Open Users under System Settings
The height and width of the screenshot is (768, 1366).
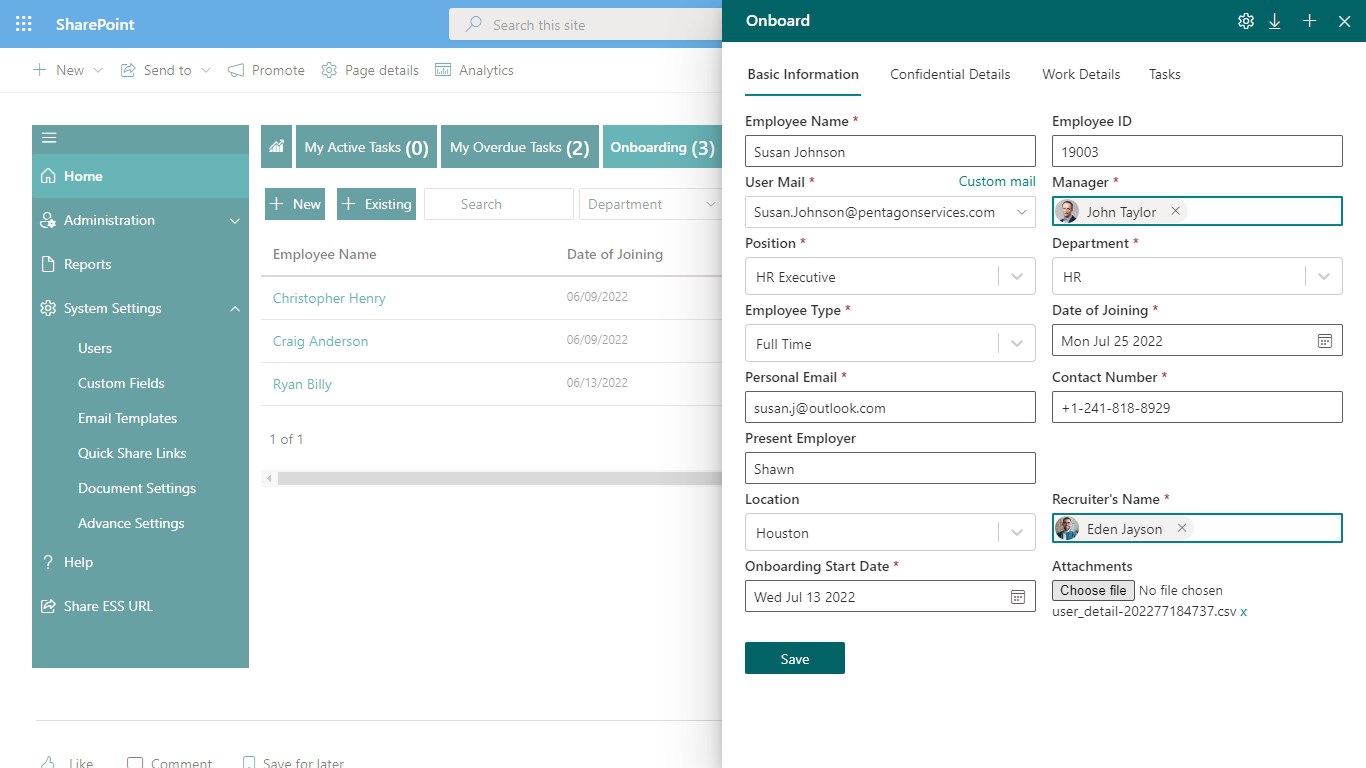[x=95, y=348]
